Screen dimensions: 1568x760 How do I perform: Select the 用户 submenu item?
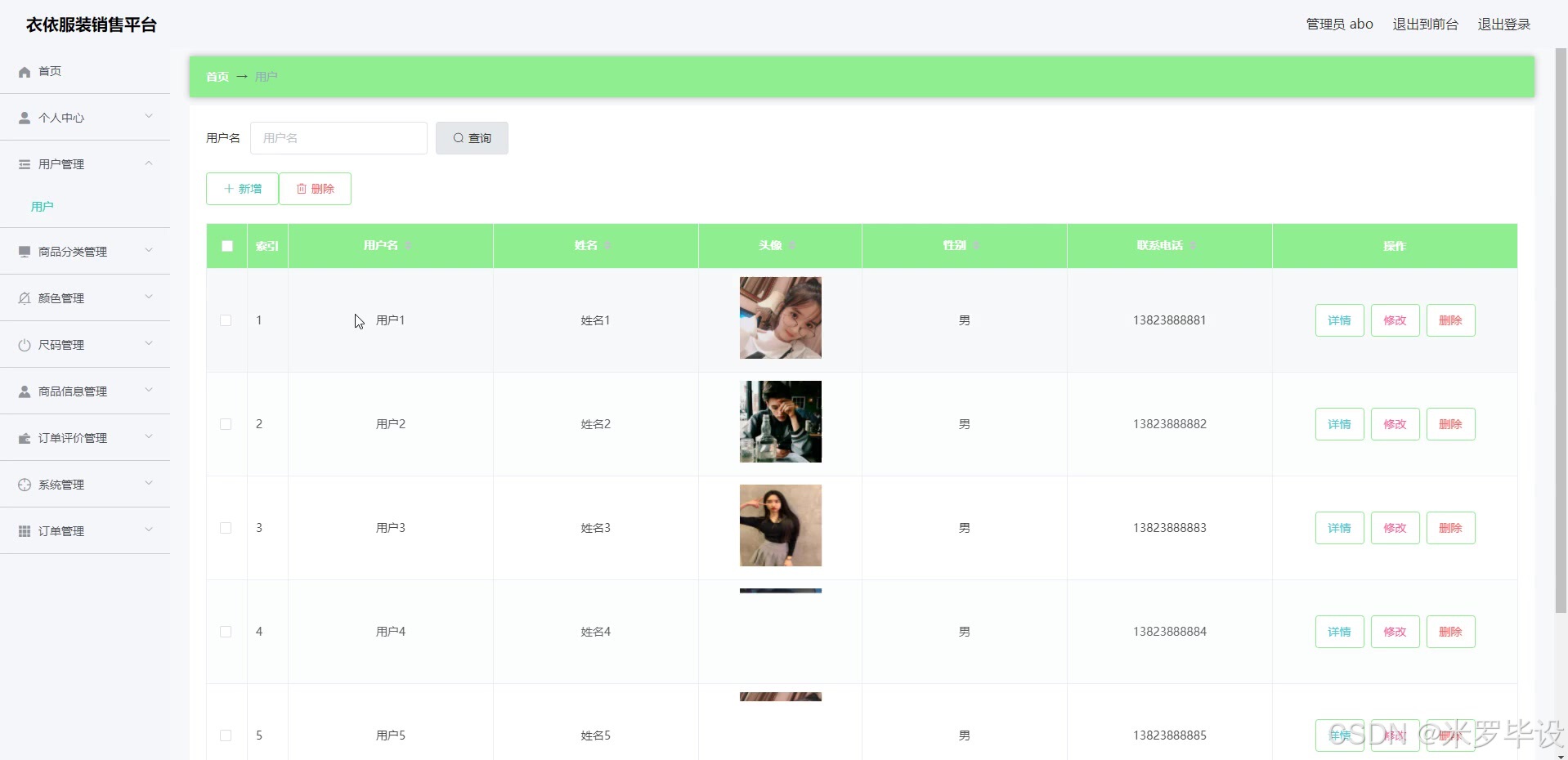click(43, 207)
